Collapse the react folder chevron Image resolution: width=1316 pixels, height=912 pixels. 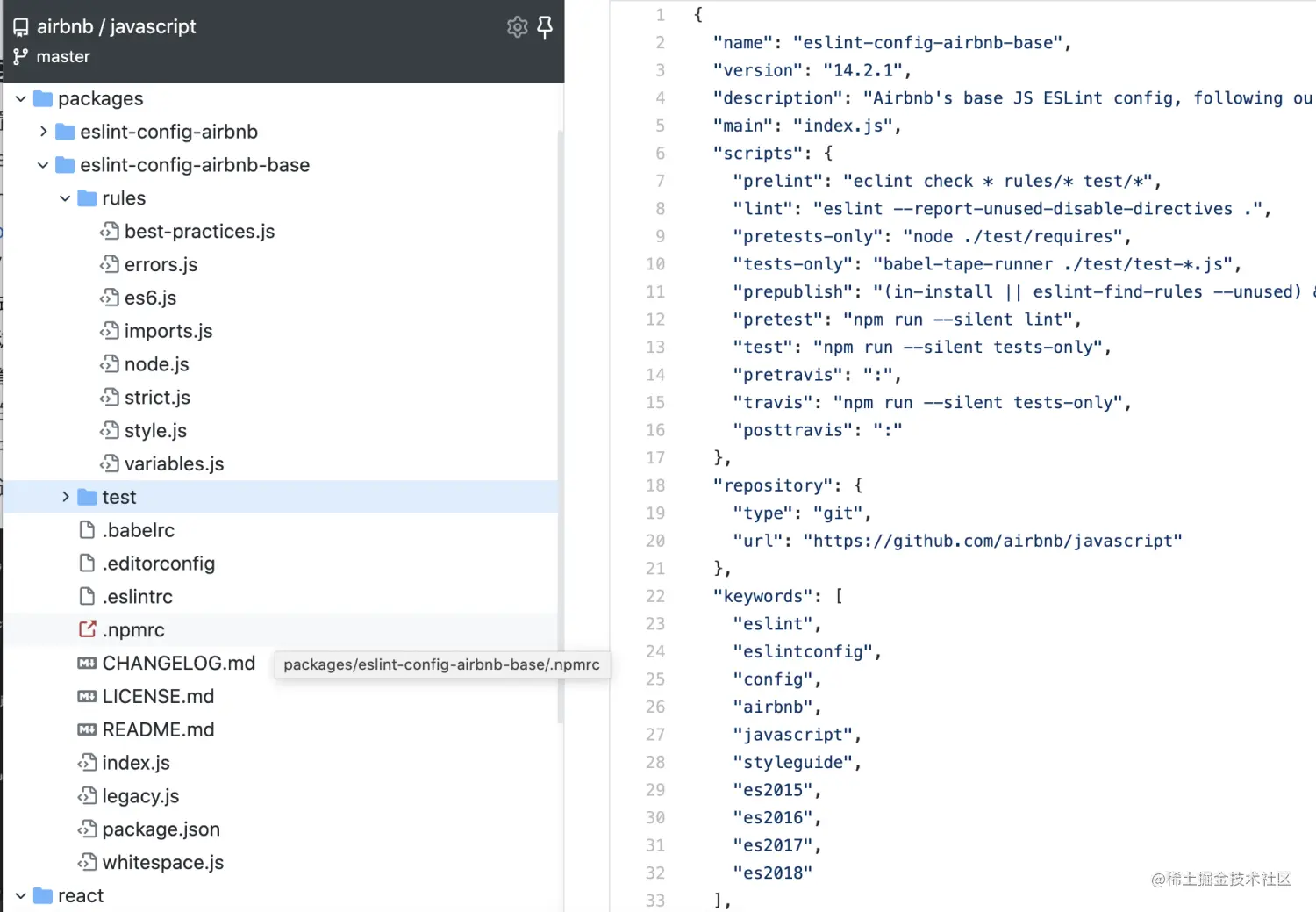coord(21,895)
